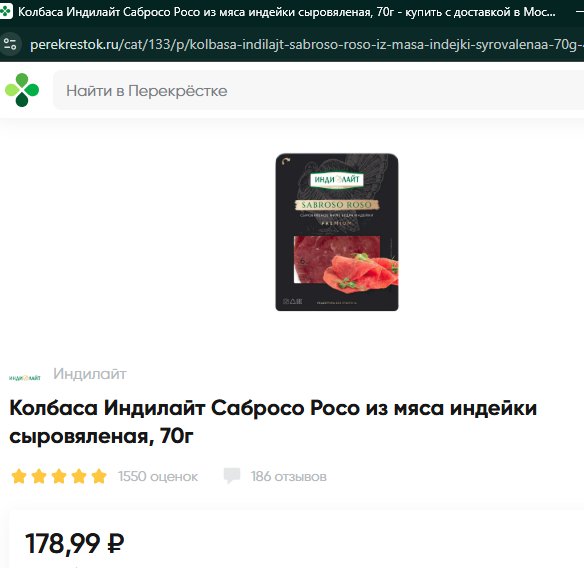The width and height of the screenshot is (584, 568).
Task: Select the first rating star
Action: click(19, 476)
